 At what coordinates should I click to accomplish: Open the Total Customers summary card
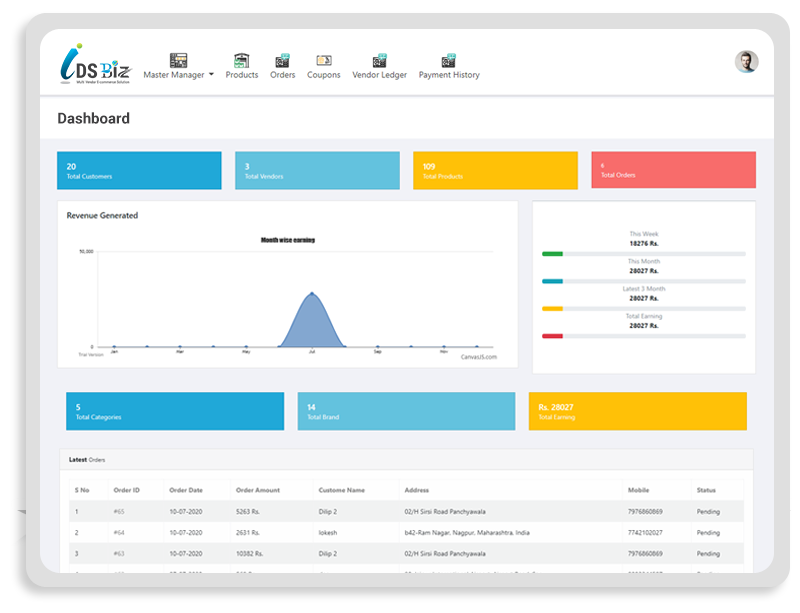[x=139, y=170]
